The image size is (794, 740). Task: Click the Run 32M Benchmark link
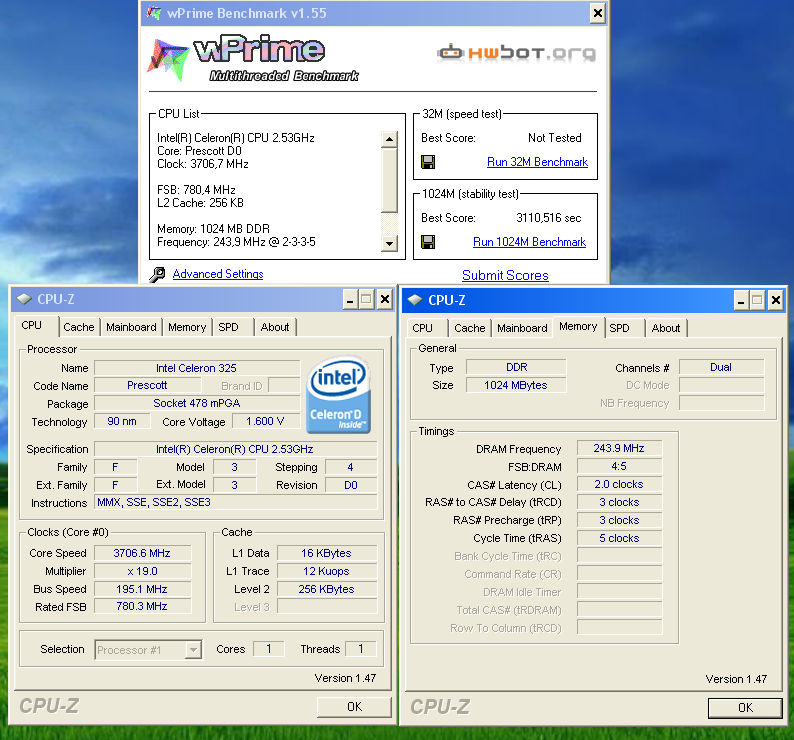(537, 162)
